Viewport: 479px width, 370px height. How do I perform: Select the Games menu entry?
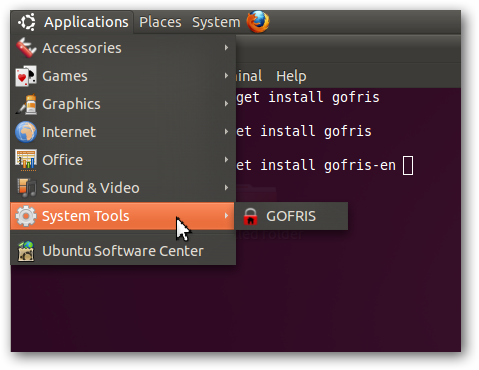123,76
